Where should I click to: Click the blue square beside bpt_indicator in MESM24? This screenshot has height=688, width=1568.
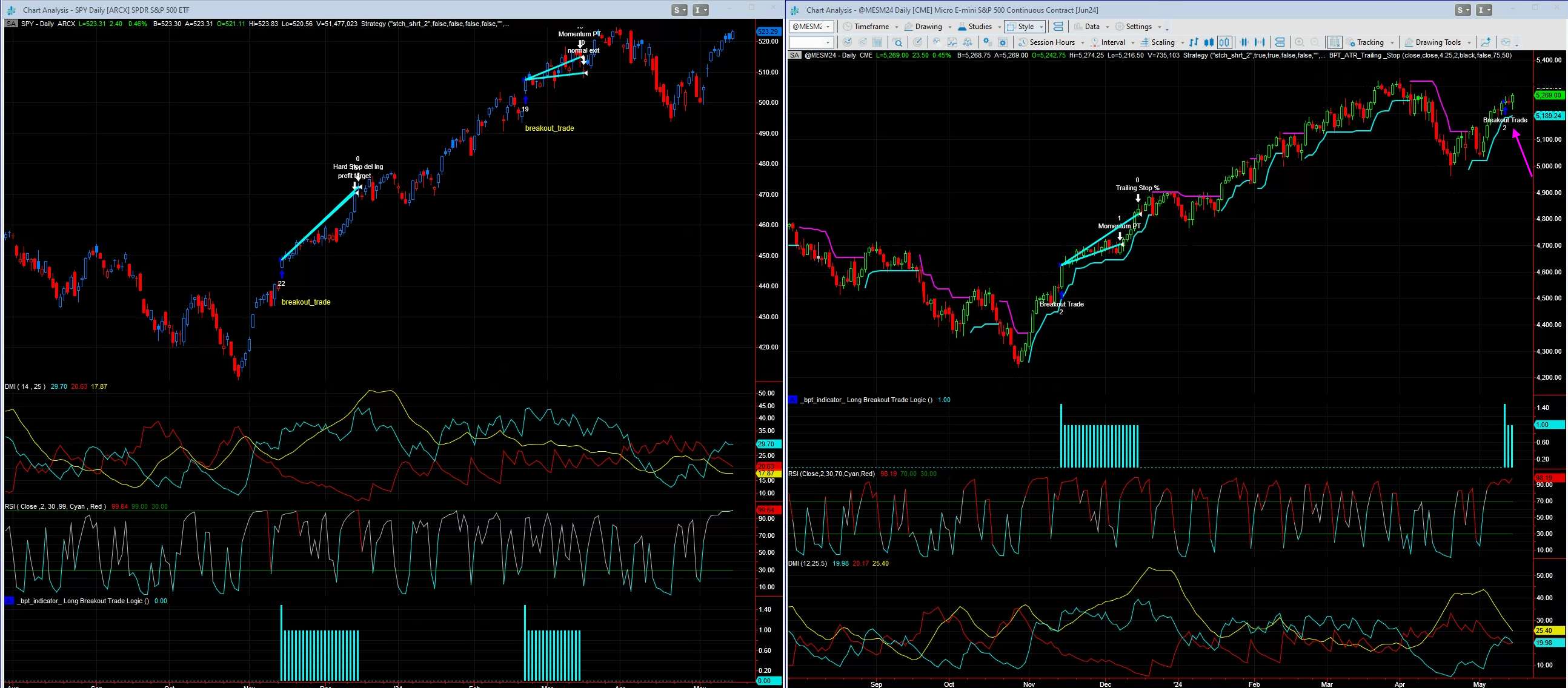point(792,400)
